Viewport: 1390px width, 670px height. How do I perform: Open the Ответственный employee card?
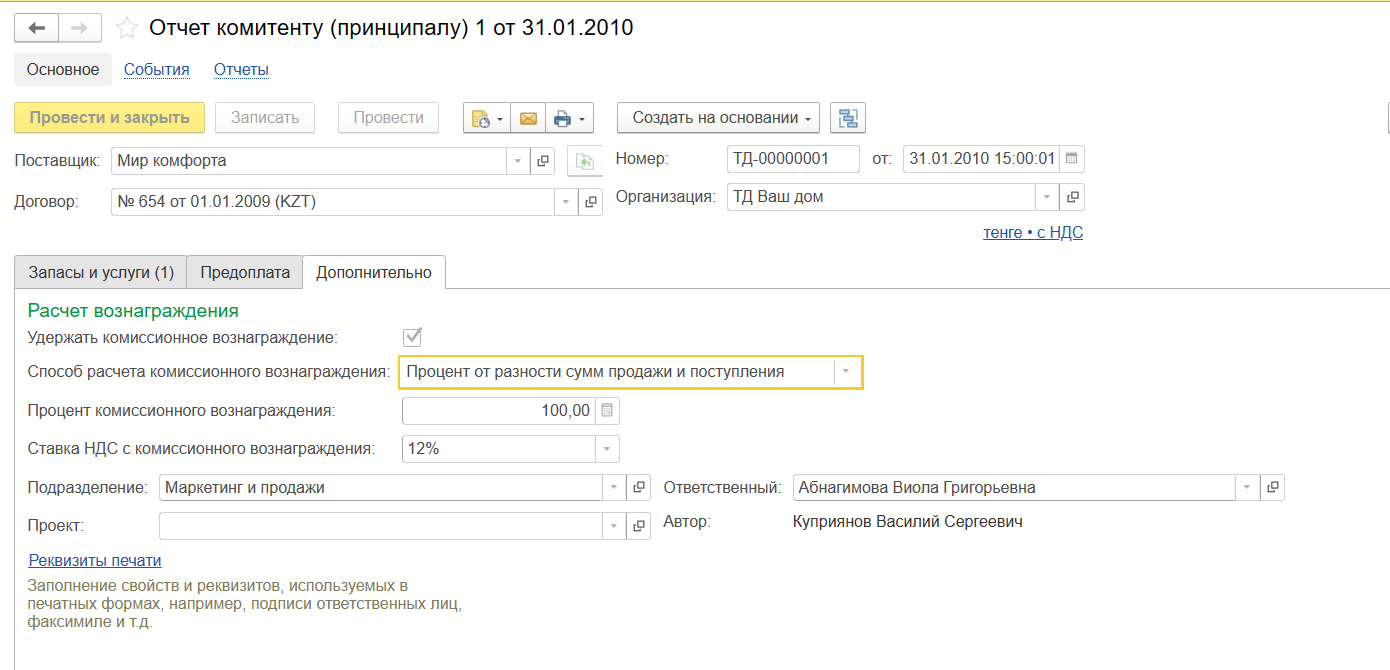coord(1272,488)
